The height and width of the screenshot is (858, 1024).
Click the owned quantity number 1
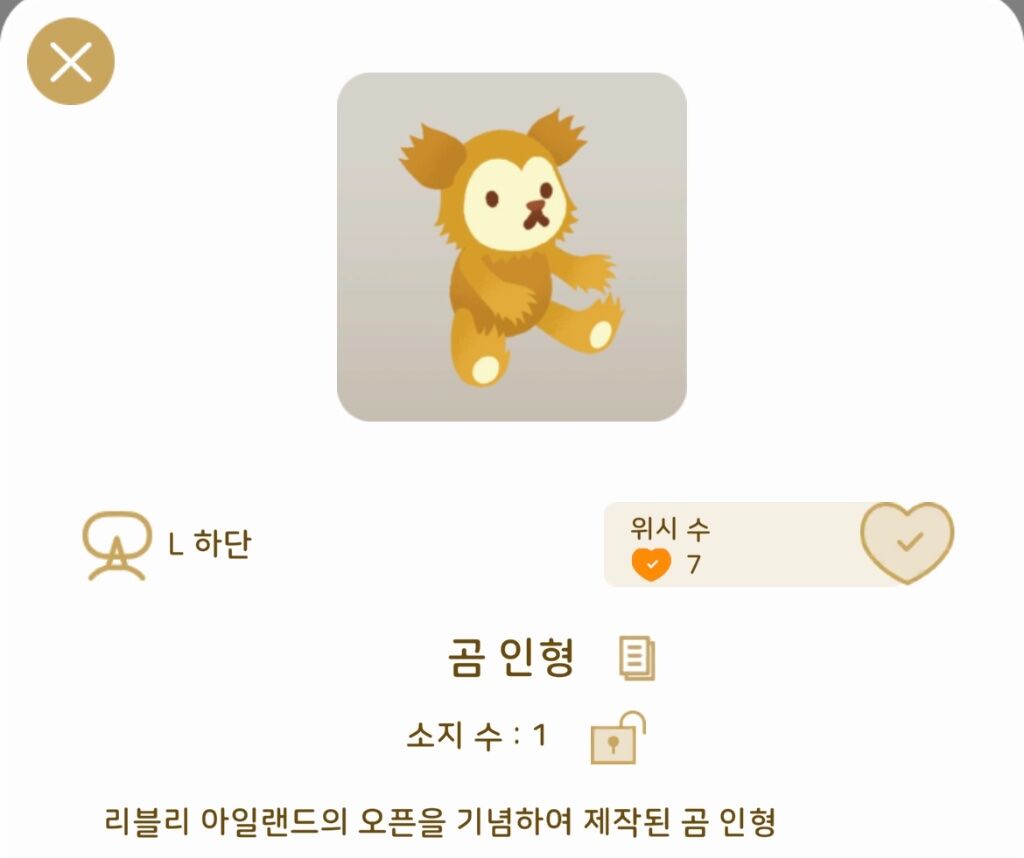click(x=539, y=736)
